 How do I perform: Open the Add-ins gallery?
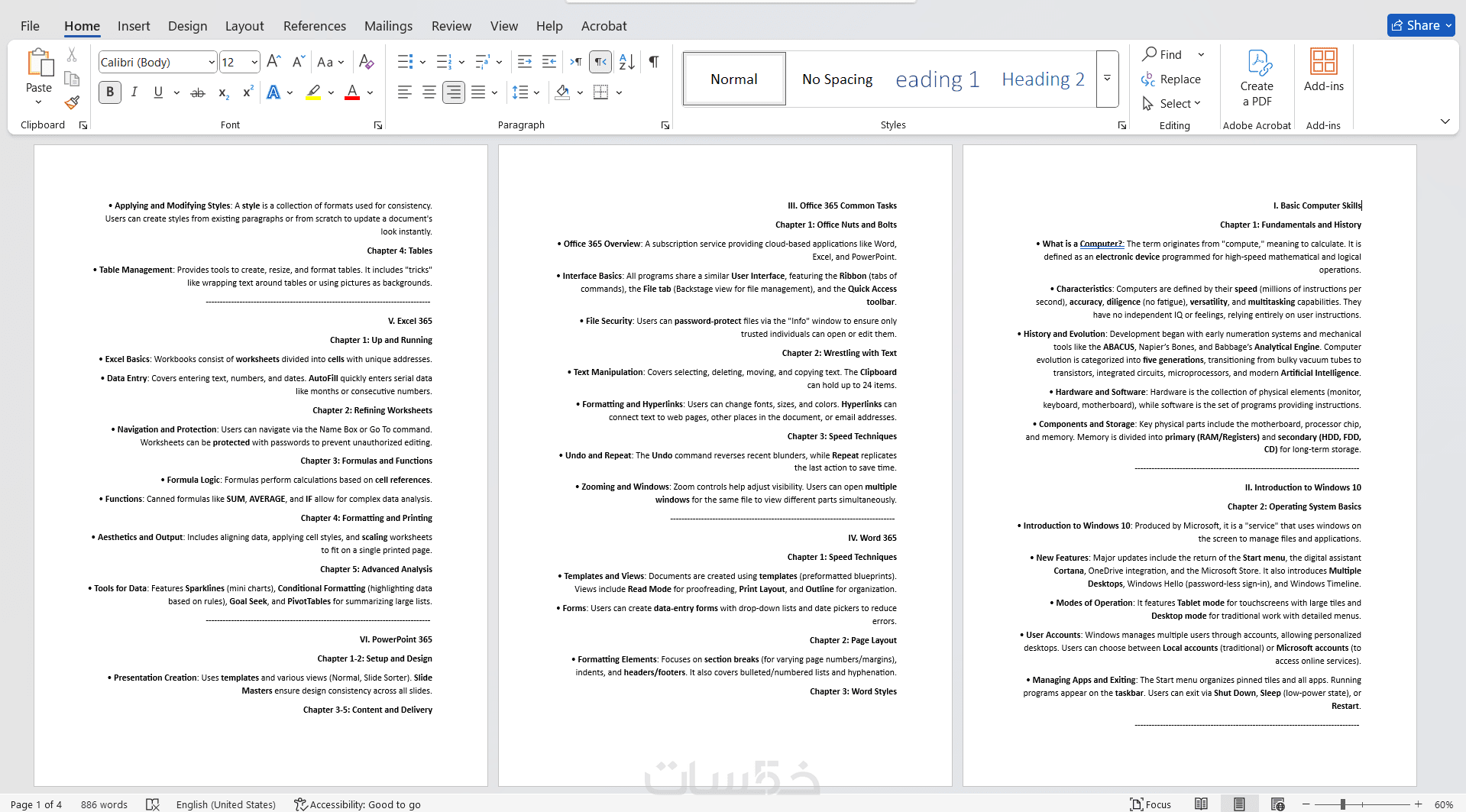coord(1323,70)
